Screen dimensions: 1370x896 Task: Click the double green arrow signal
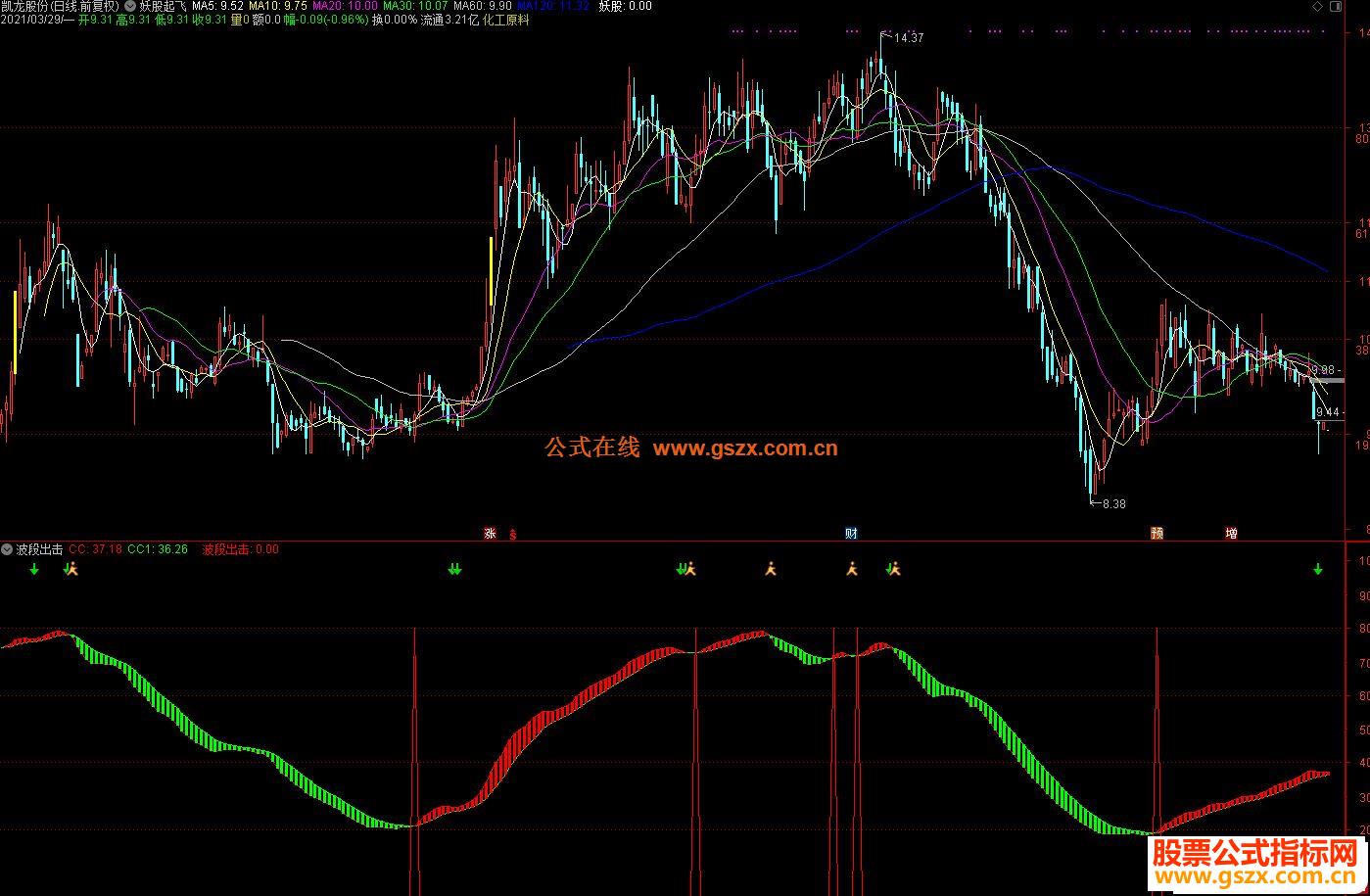pos(454,569)
